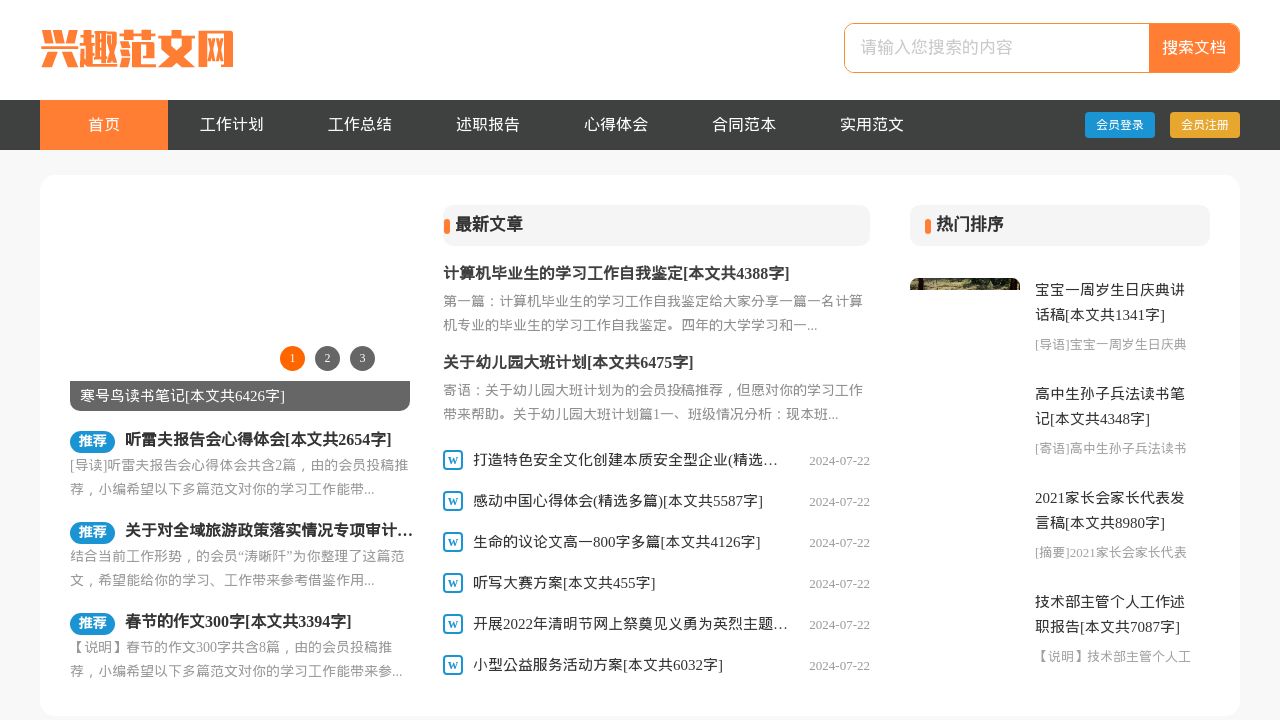Viewport: 1280px width, 720px height.
Task: Click the 搜索文档 search button
Action: pos(1194,48)
